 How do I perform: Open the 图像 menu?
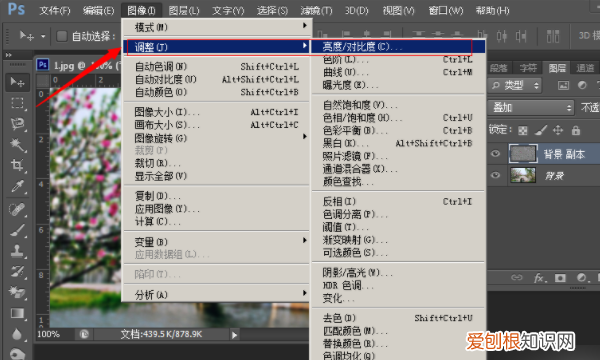coord(141,10)
